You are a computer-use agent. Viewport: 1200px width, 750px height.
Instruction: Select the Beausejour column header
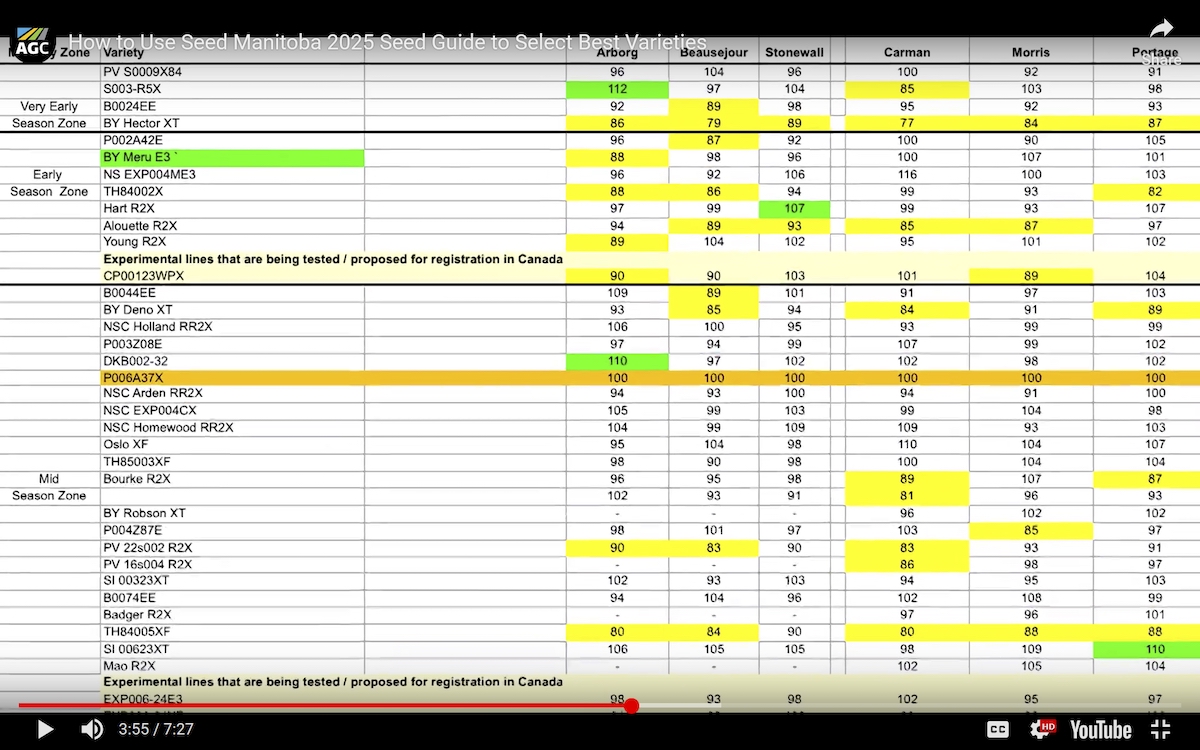(x=714, y=52)
